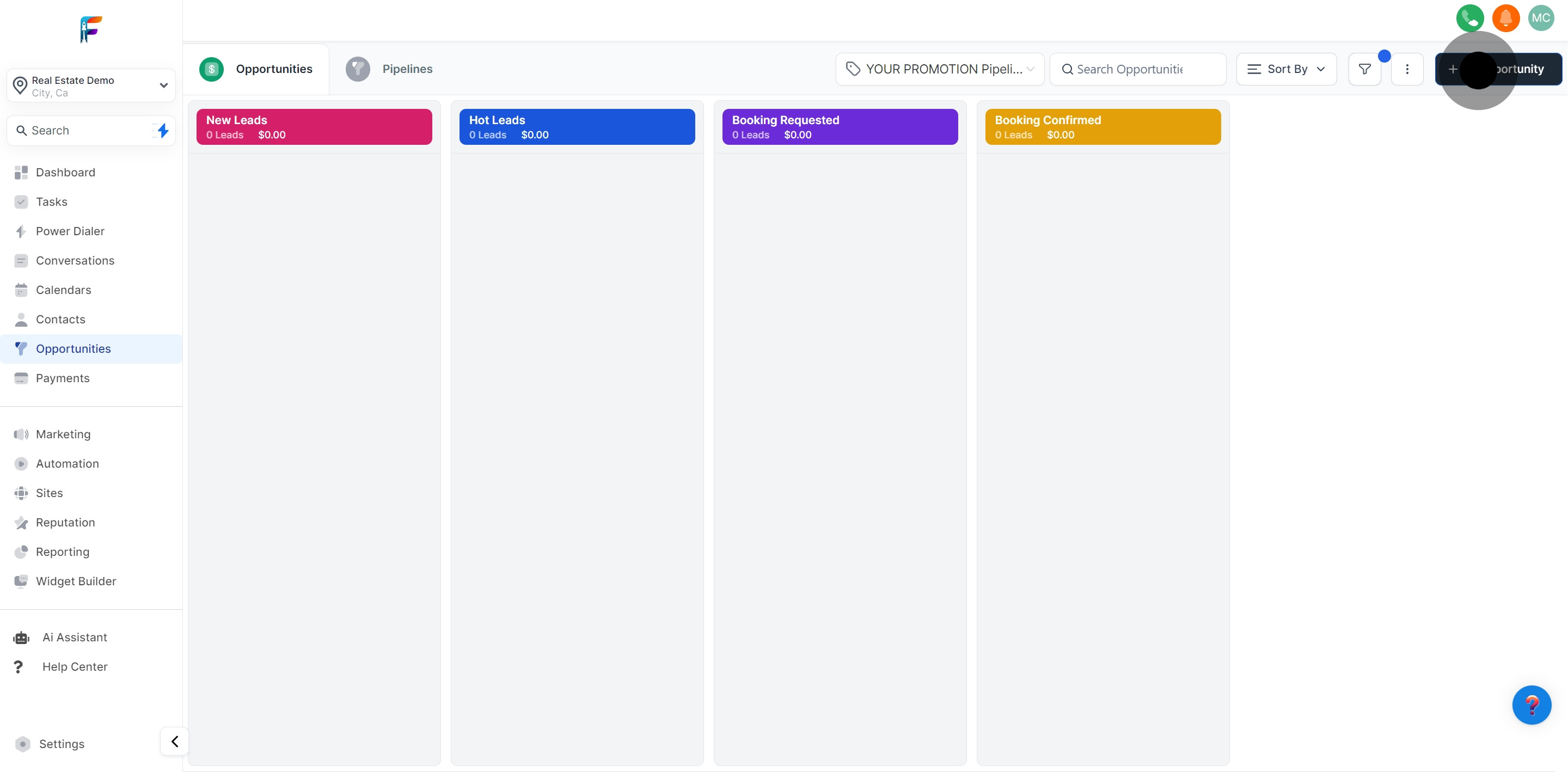Expand the Real Estate Demo location switcher
This screenshot has width=1568, height=772.
(91, 86)
